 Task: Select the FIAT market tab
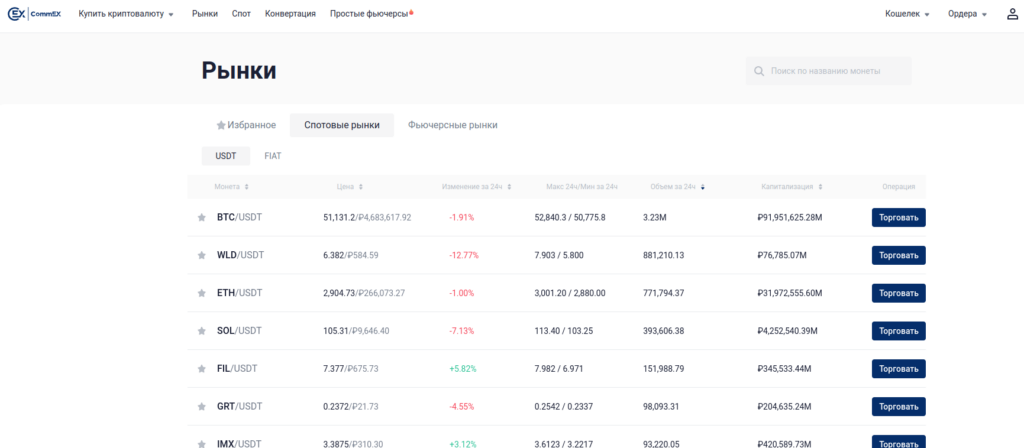pyautogui.click(x=272, y=156)
